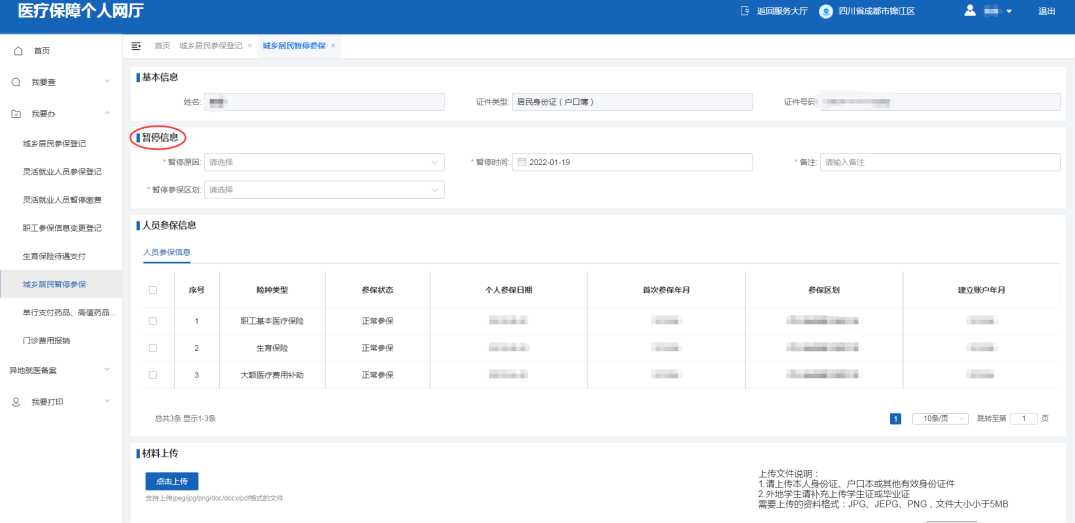The height and width of the screenshot is (523, 1075).
Task: Click the 个人参保日期 column header
Action: (x=509, y=290)
